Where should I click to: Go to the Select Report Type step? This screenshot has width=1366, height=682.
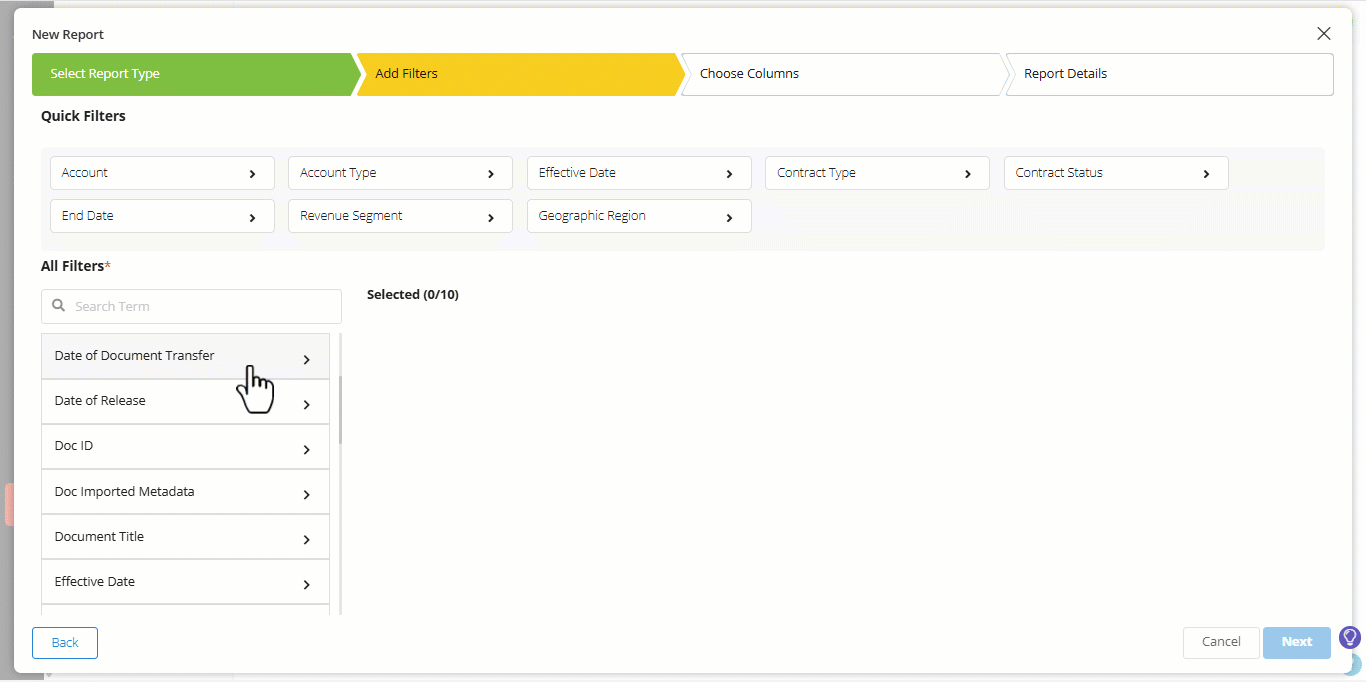click(194, 74)
